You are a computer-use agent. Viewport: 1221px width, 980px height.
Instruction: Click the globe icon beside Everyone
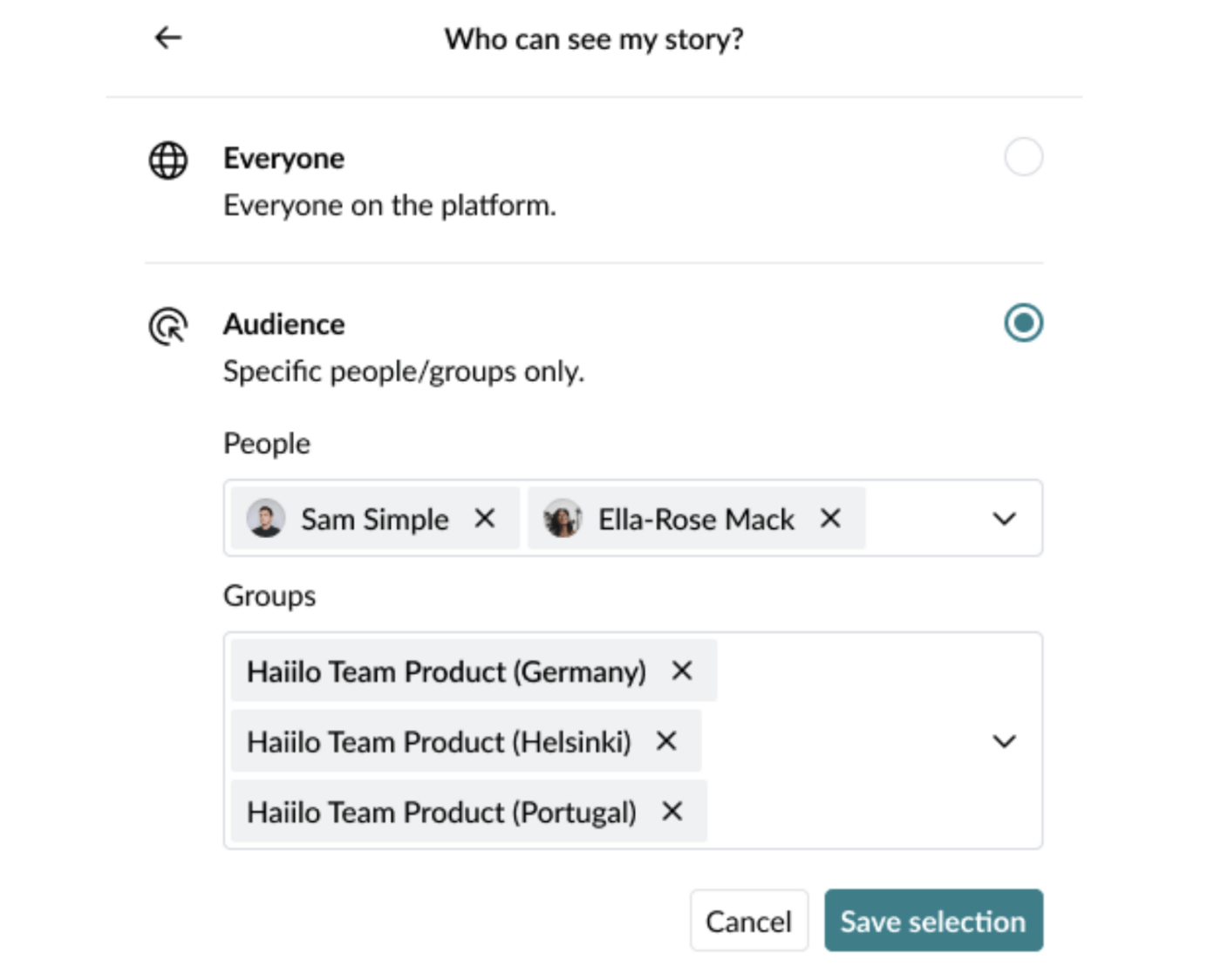pos(168,160)
